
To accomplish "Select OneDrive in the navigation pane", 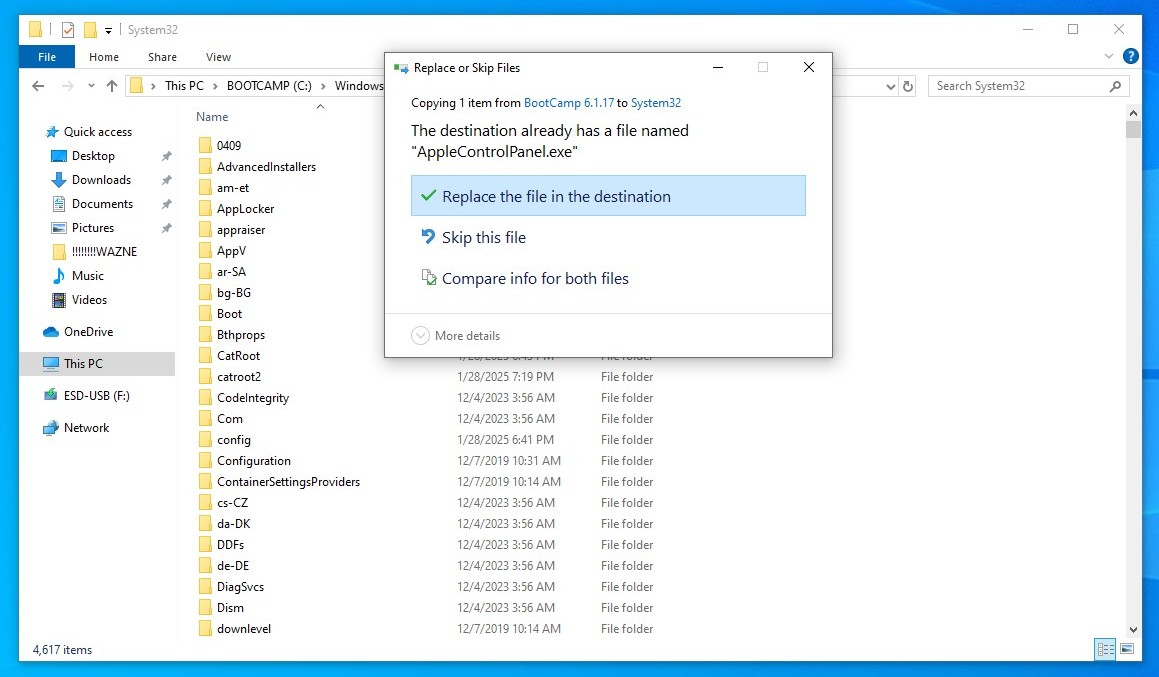I will [x=88, y=332].
